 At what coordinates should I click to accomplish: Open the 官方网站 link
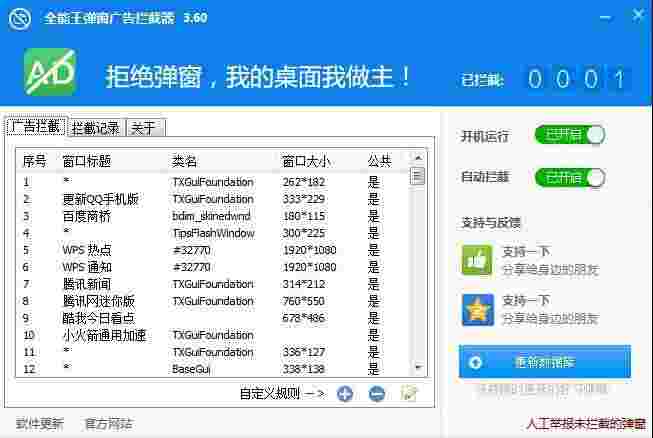click(x=108, y=424)
